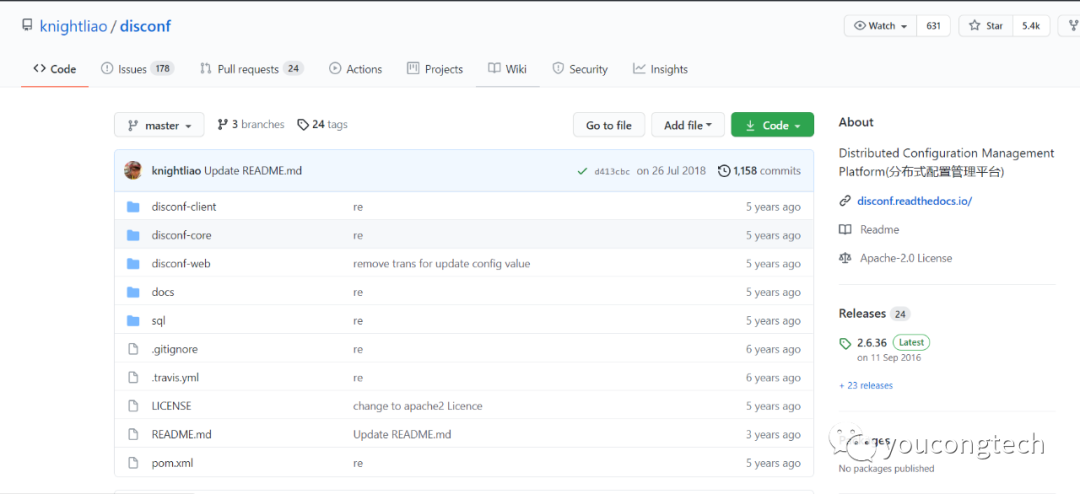View the 1,158 commits history
1080x494 pixels.
pos(759,171)
